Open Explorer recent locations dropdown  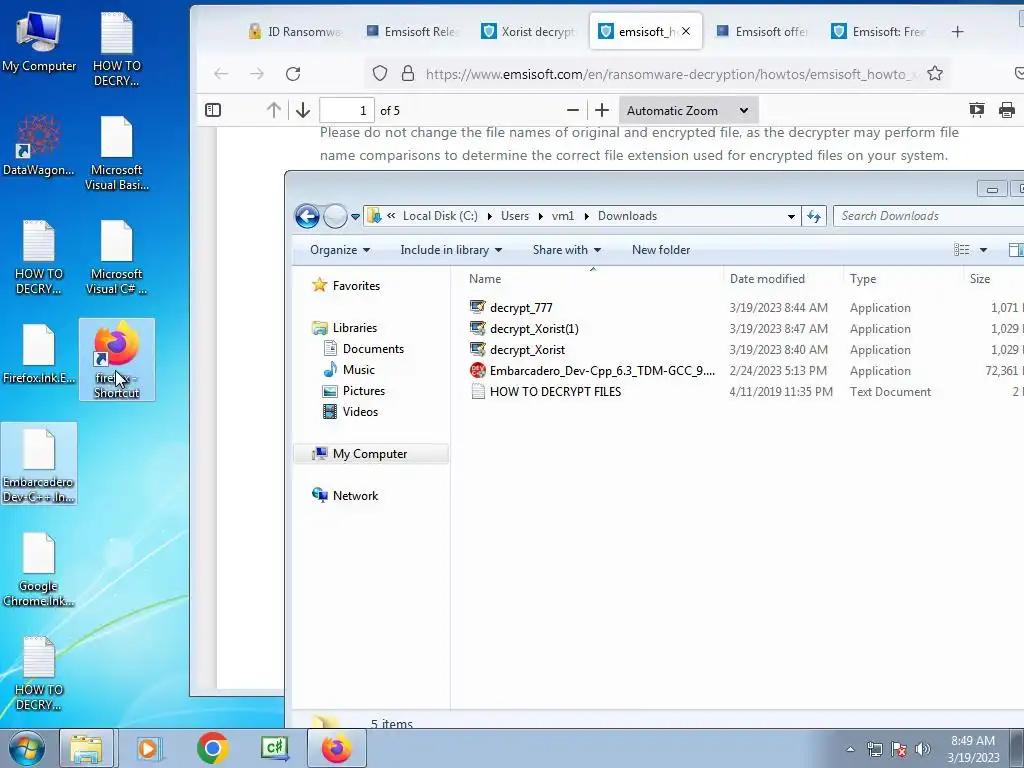click(355, 217)
